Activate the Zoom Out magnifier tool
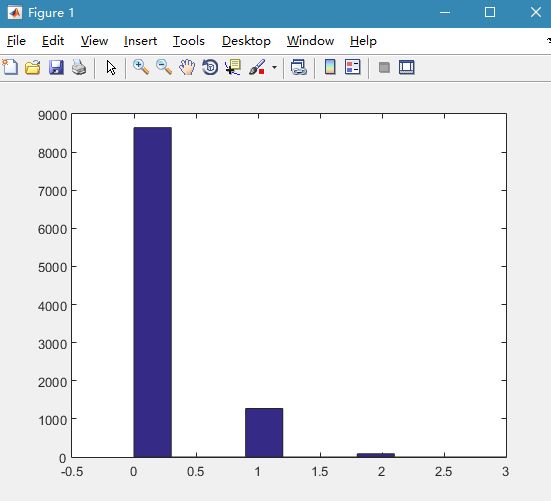 coord(164,67)
